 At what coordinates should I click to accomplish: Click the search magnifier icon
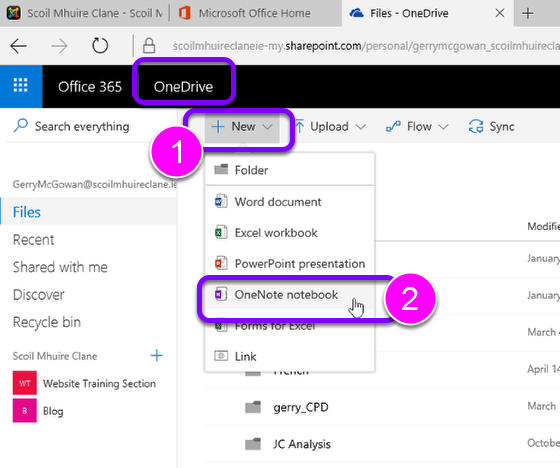click(x=21, y=126)
